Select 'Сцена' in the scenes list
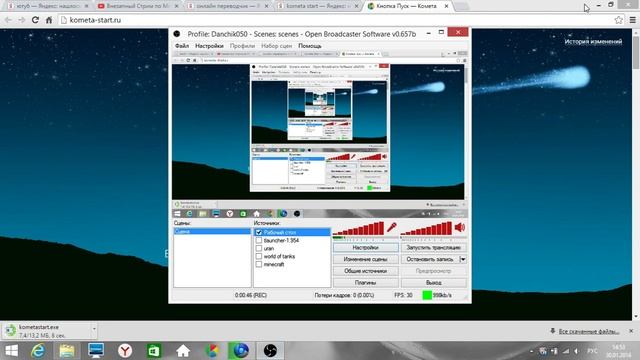This screenshot has height=360, width=640. coord(212,231)
